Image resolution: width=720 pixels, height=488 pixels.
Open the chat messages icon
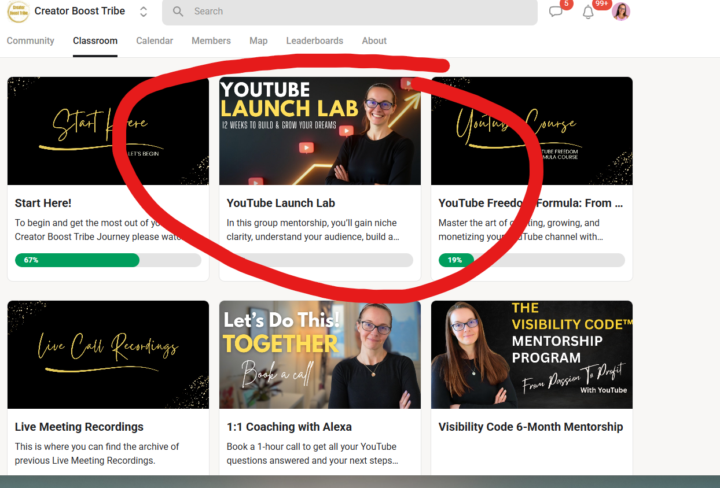[x=556, y=11]
